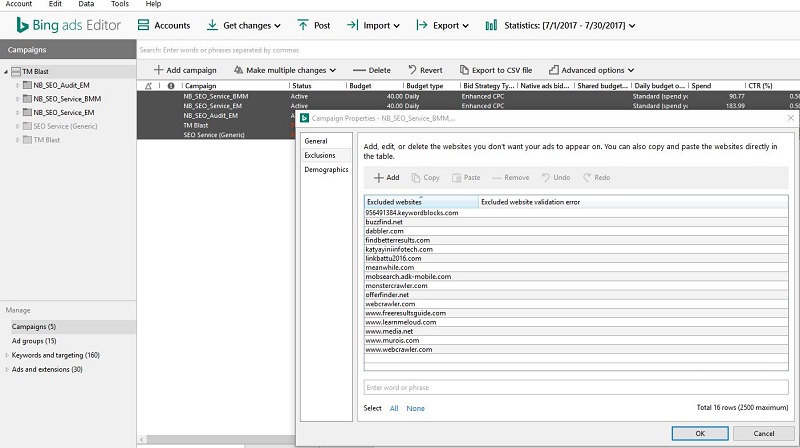Click Add excluded website button
The width and height of the screenshot is (800, 448).
[x=387, y=178]
